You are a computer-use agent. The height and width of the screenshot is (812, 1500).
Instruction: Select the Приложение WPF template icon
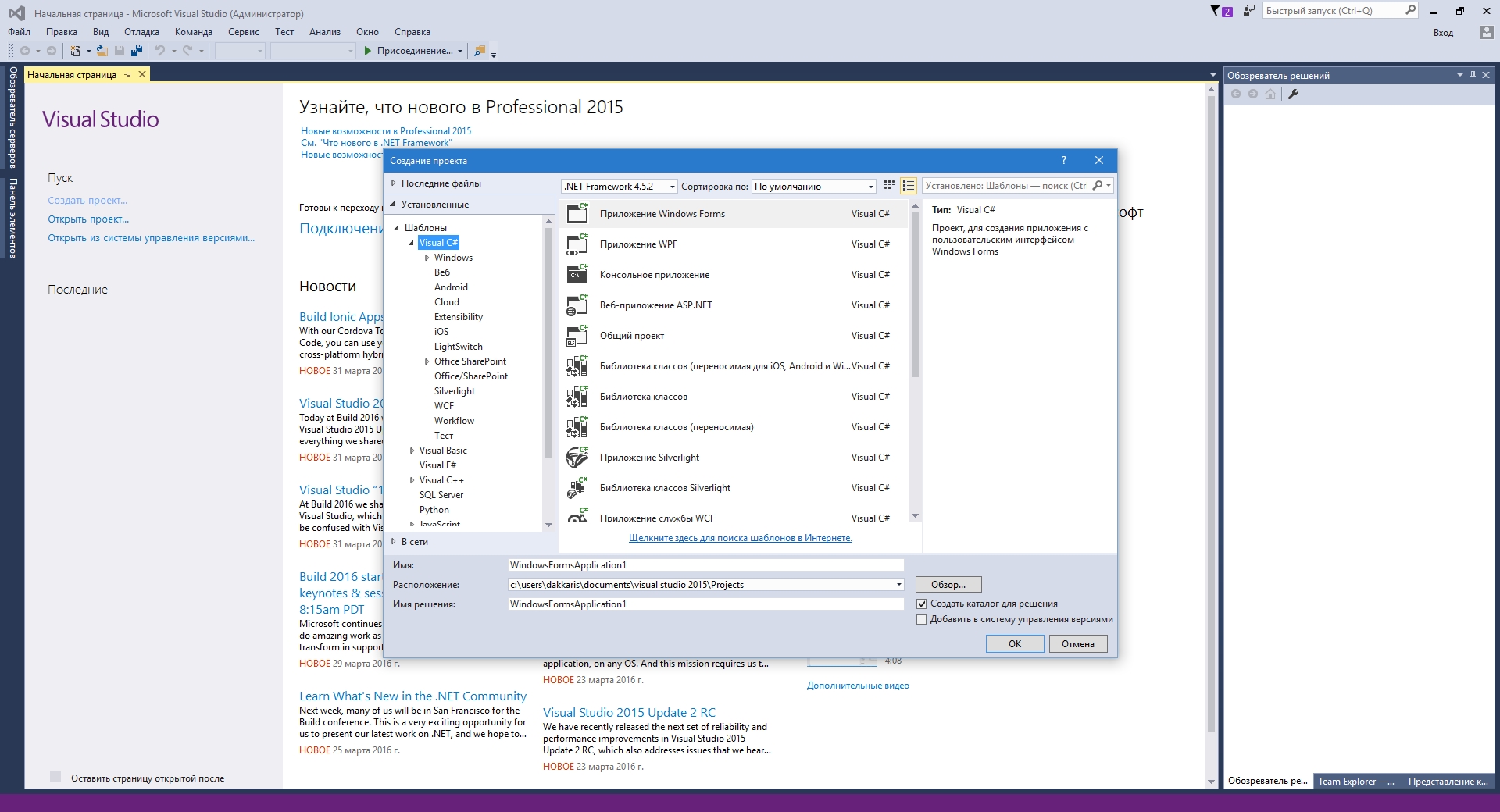pyautogui.click(x=577, y=244)
